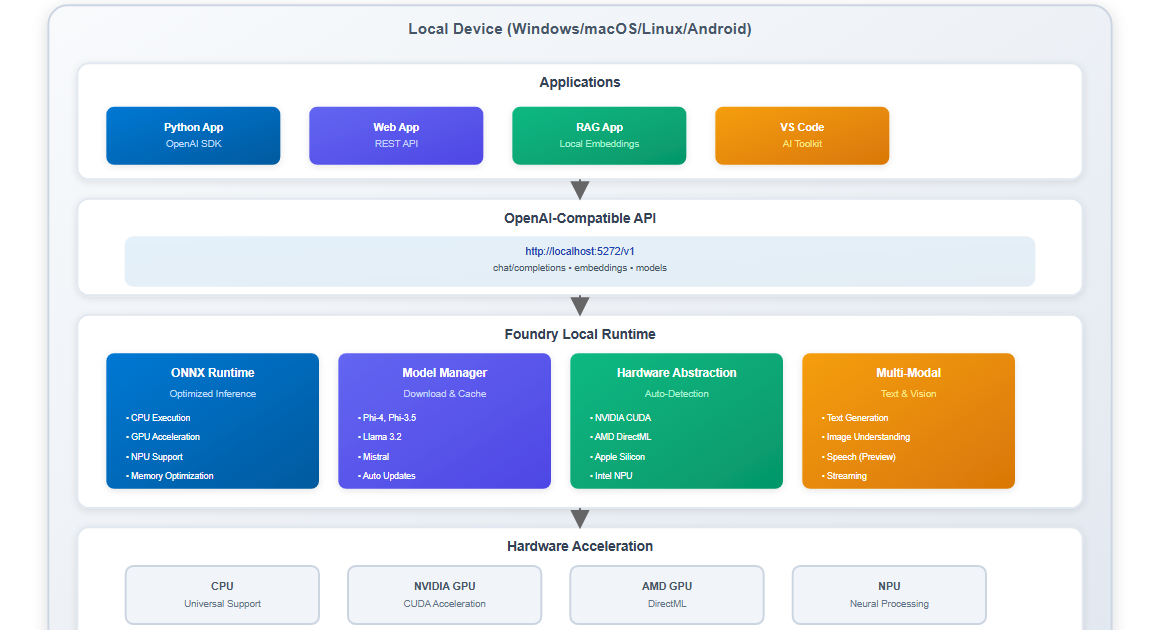This screenshot has height=630, width=1160.
Task: Click the Hardware Abstraction block heading
Action: (x=676, y=373)
